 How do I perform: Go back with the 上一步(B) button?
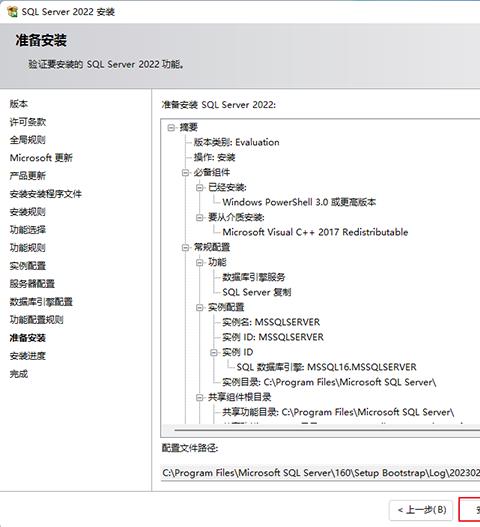[x=422, y=510]
